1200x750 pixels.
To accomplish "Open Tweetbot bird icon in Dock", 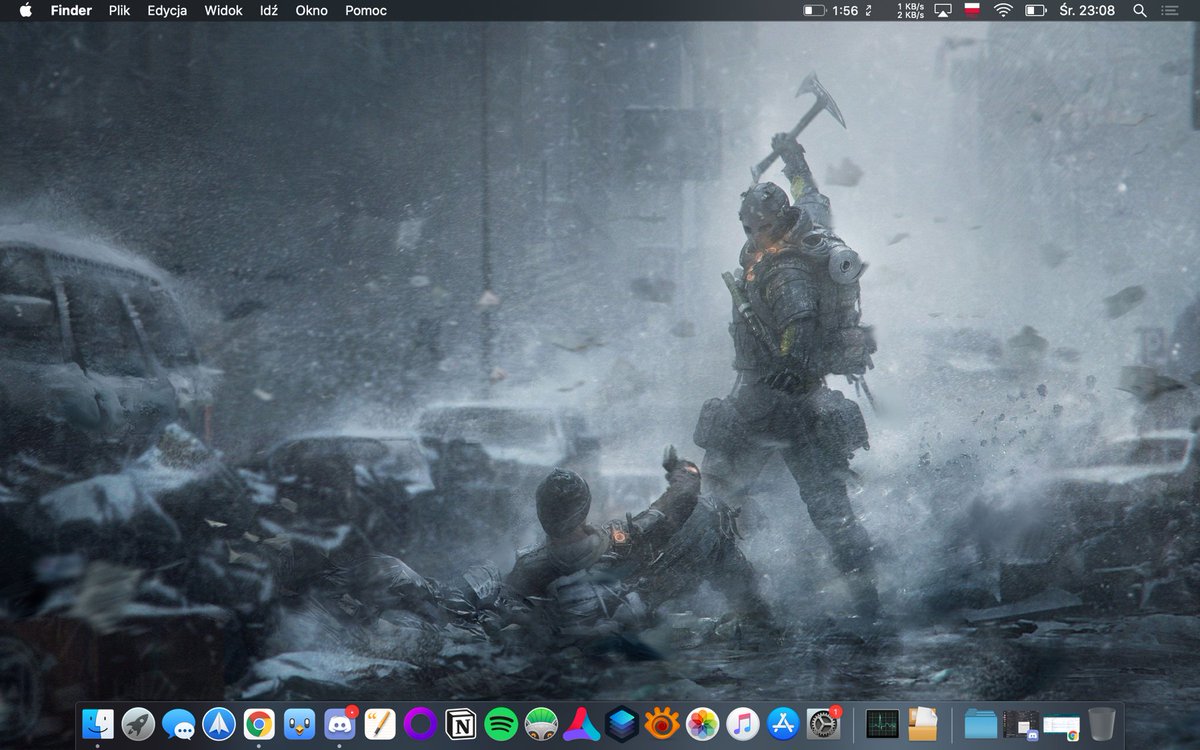I will point(299,723).
